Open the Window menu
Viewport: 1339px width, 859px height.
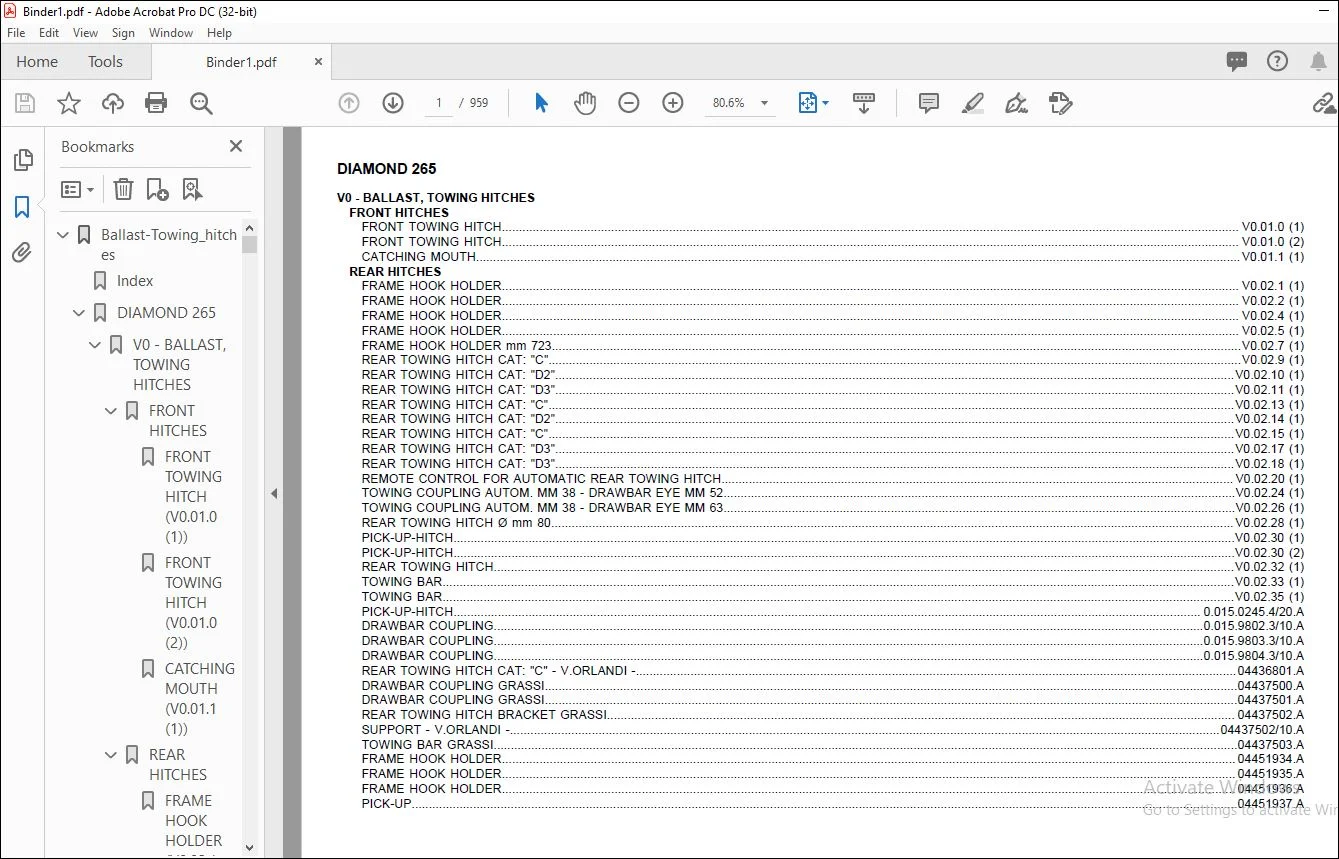pyautogui.click(x=171, y=33)
